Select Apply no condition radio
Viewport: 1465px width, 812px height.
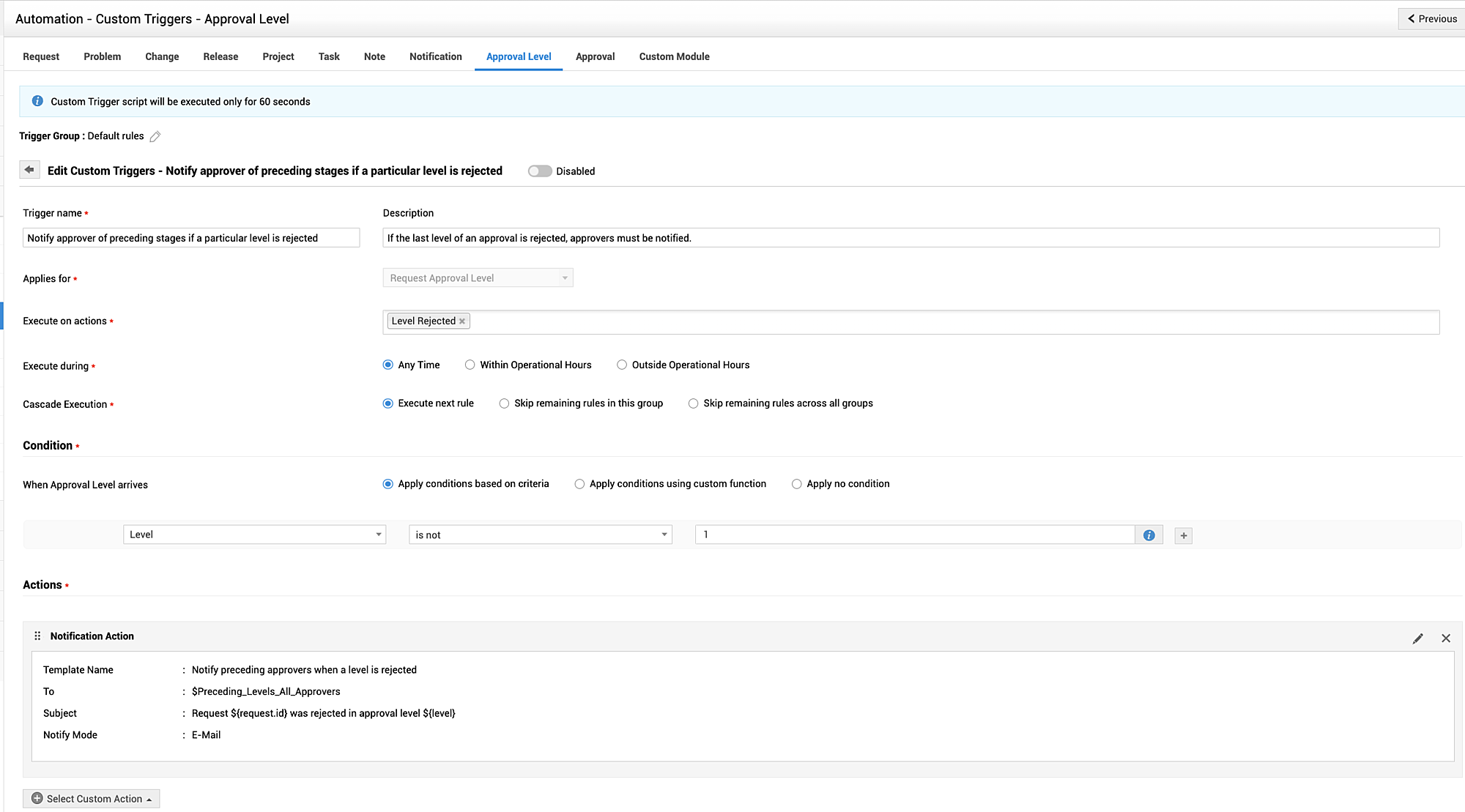[797, 484]
